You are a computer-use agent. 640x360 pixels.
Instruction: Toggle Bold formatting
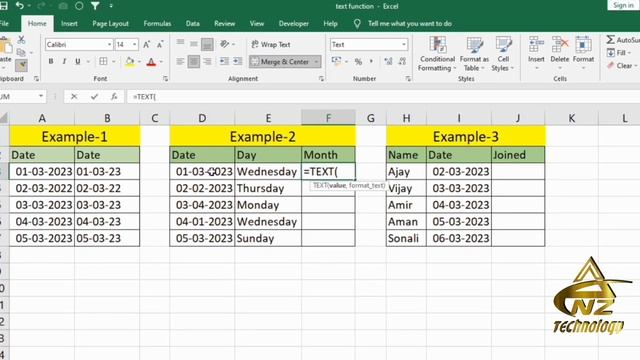pos(51,61)
